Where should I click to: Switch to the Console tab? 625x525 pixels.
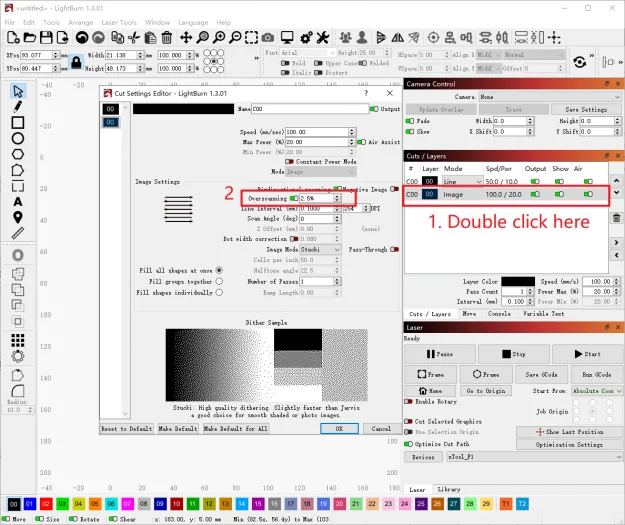[x=499, y=314]
